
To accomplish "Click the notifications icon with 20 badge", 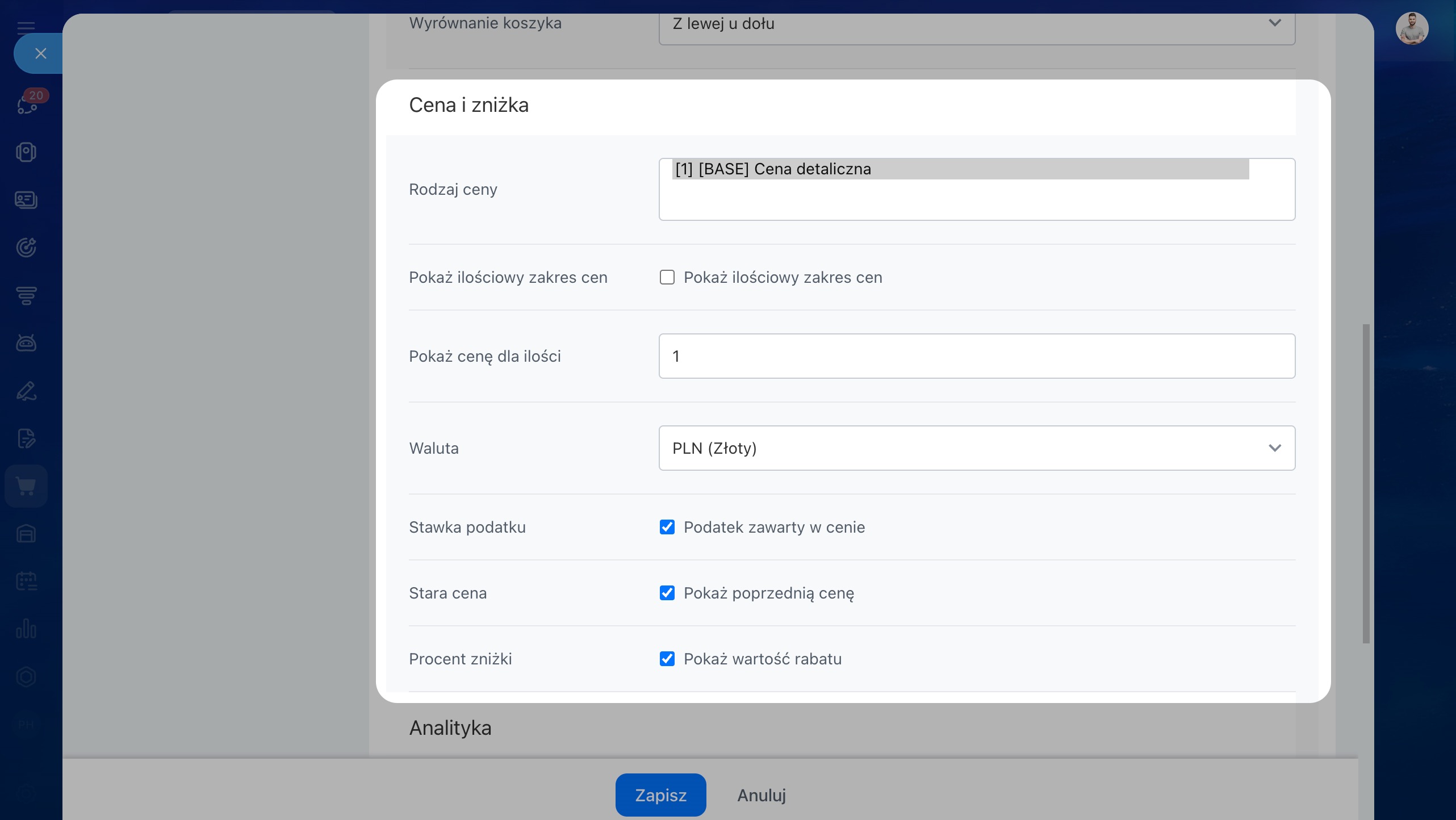I will 27,103.
